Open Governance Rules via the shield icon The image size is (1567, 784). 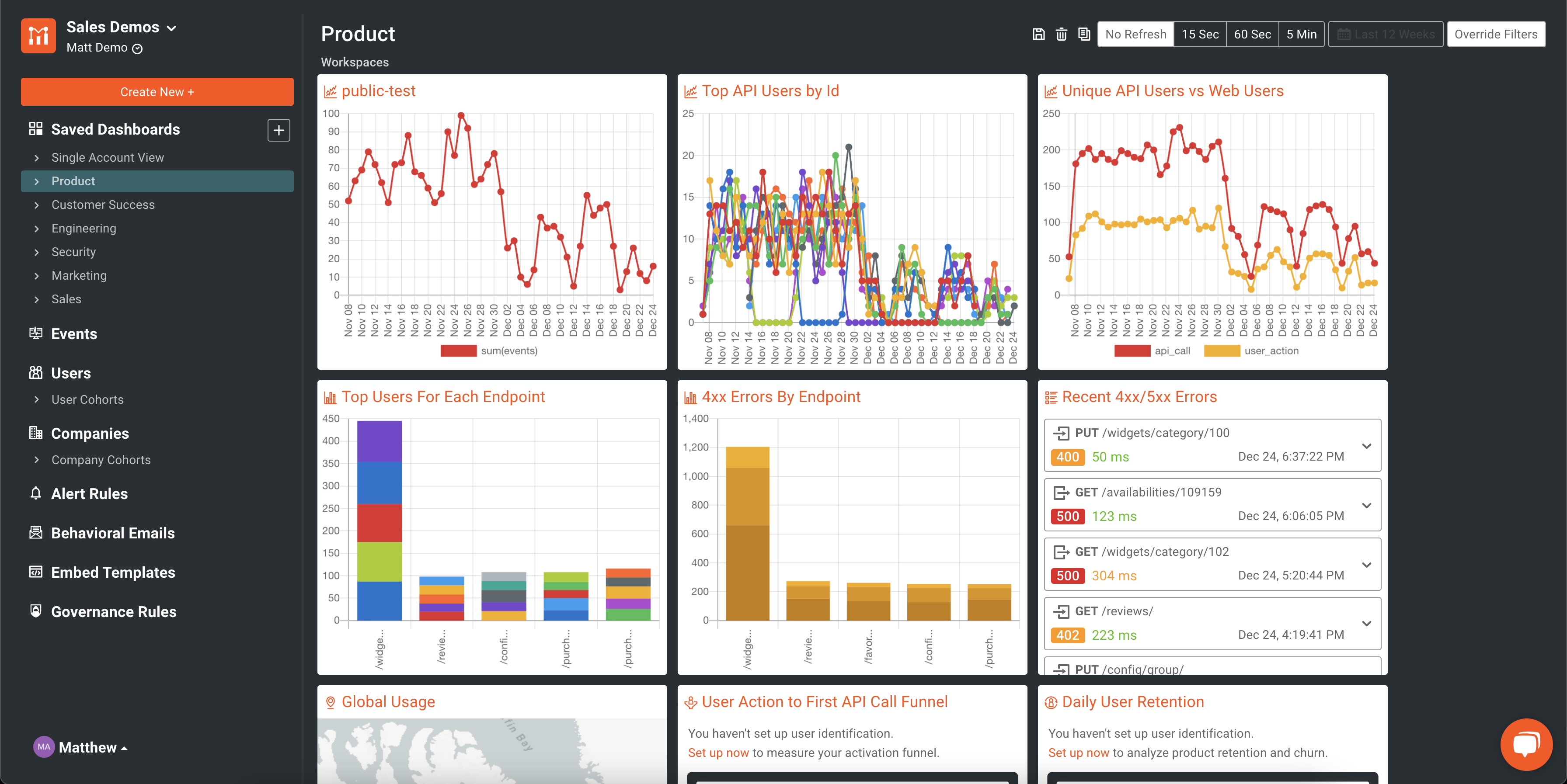36,611
